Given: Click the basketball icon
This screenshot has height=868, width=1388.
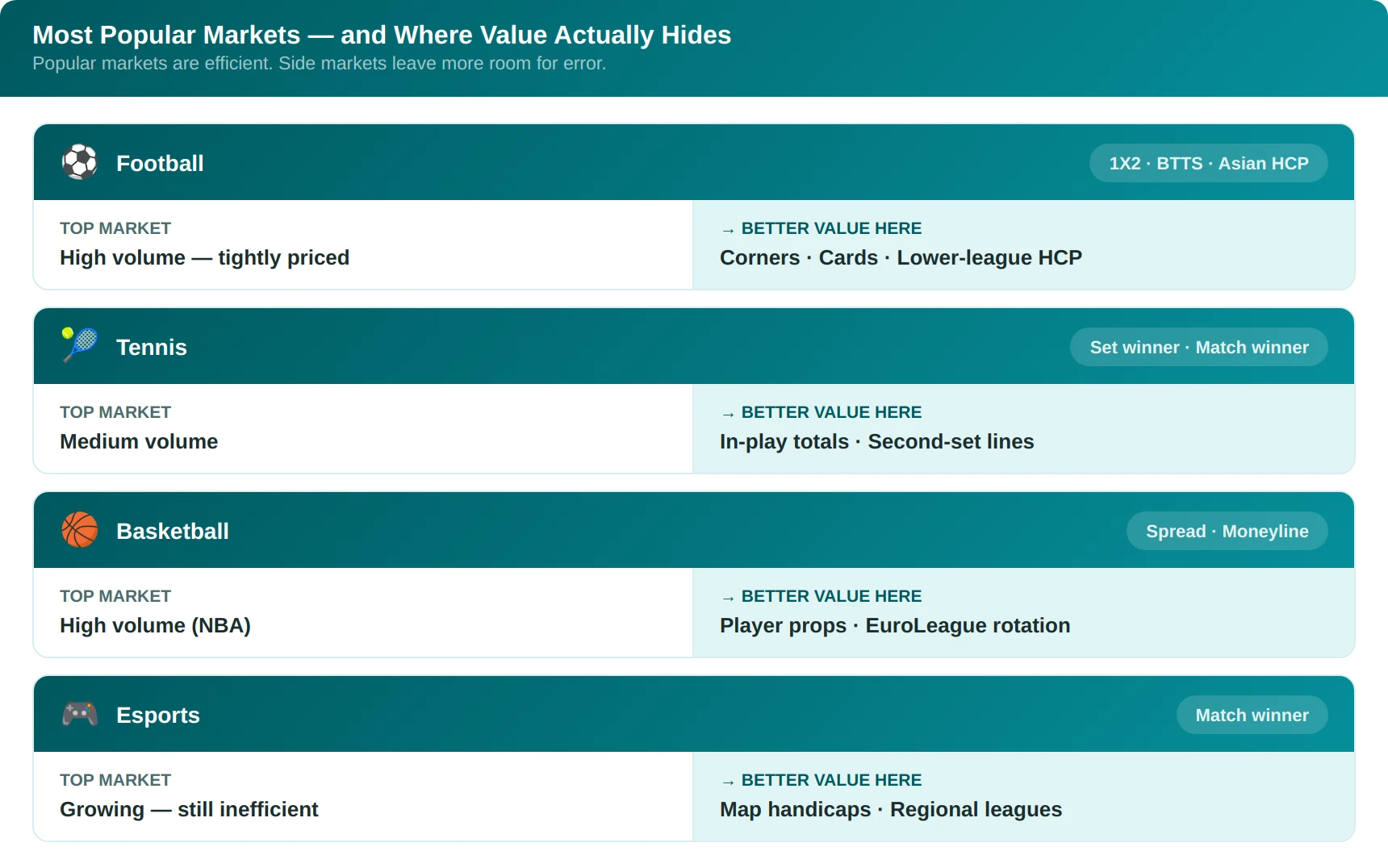Looking at the screenshot, I should (x=80, y=530).
